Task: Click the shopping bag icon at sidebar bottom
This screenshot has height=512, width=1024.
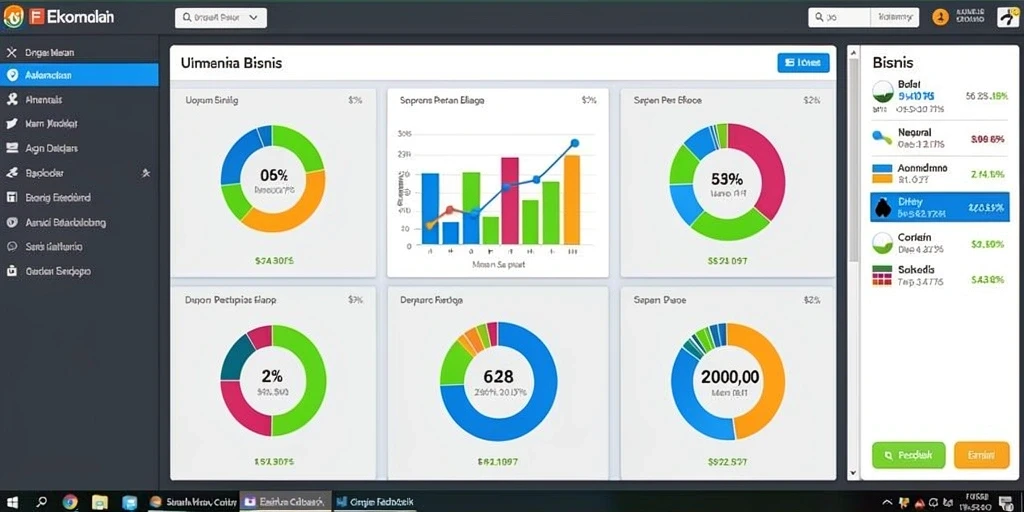Action: pos(11,271)
